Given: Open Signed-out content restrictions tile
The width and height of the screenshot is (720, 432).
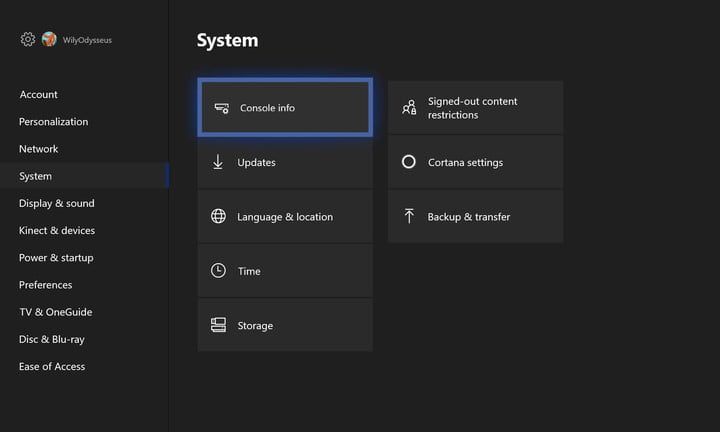Looking at the screenshot, I should [x=476, y=107].
